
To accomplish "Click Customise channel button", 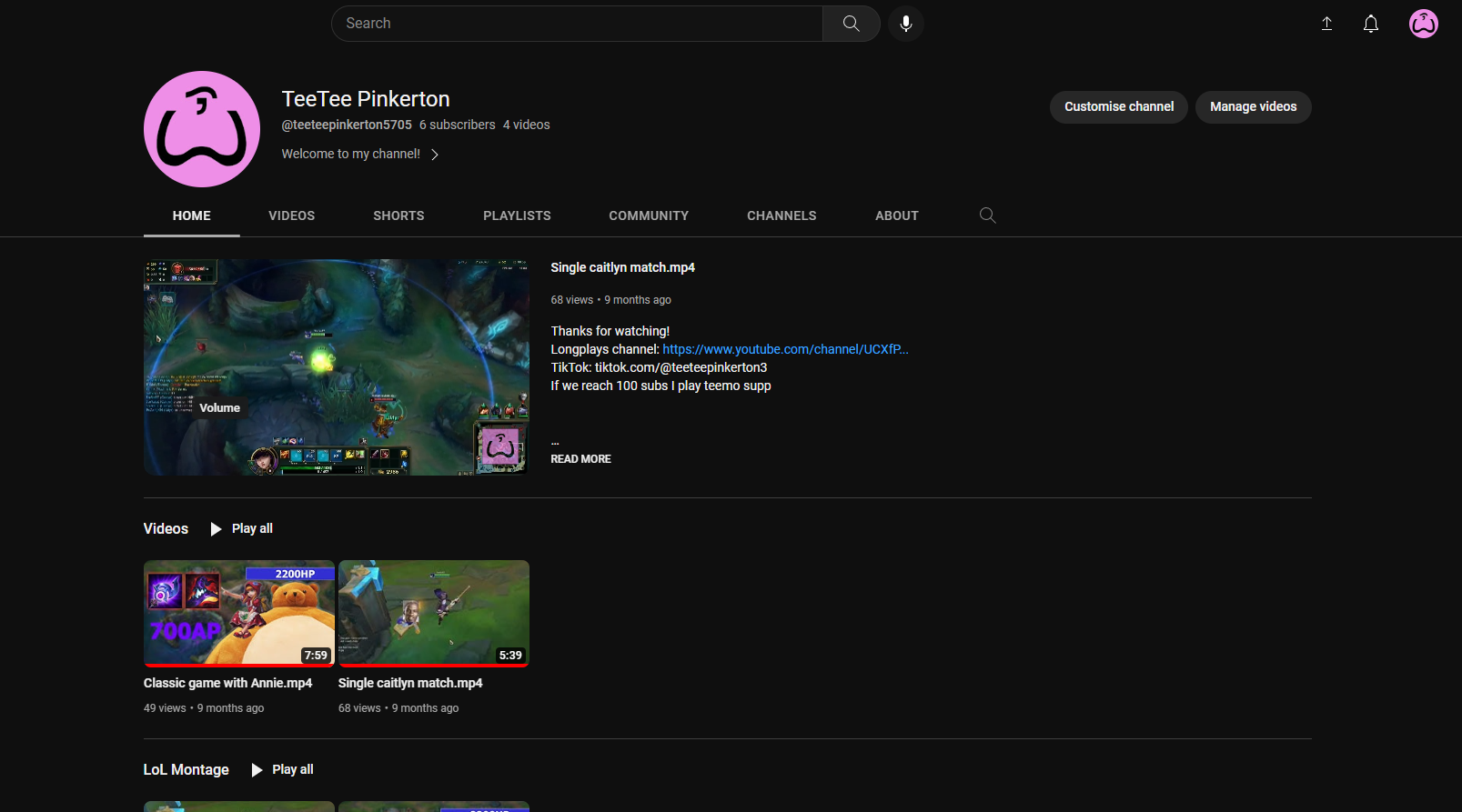I will [x=1119, y=107].
